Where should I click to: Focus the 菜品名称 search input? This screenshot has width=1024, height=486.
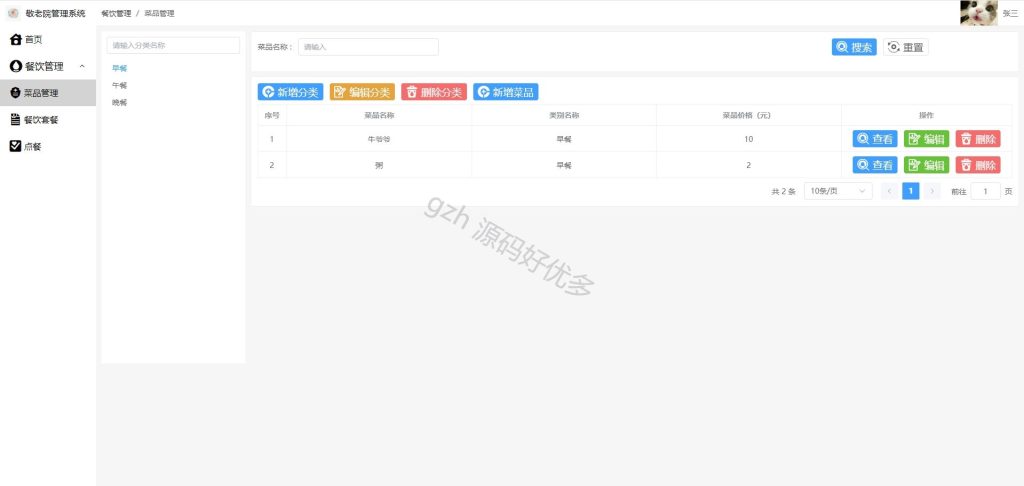coord(368,46)
